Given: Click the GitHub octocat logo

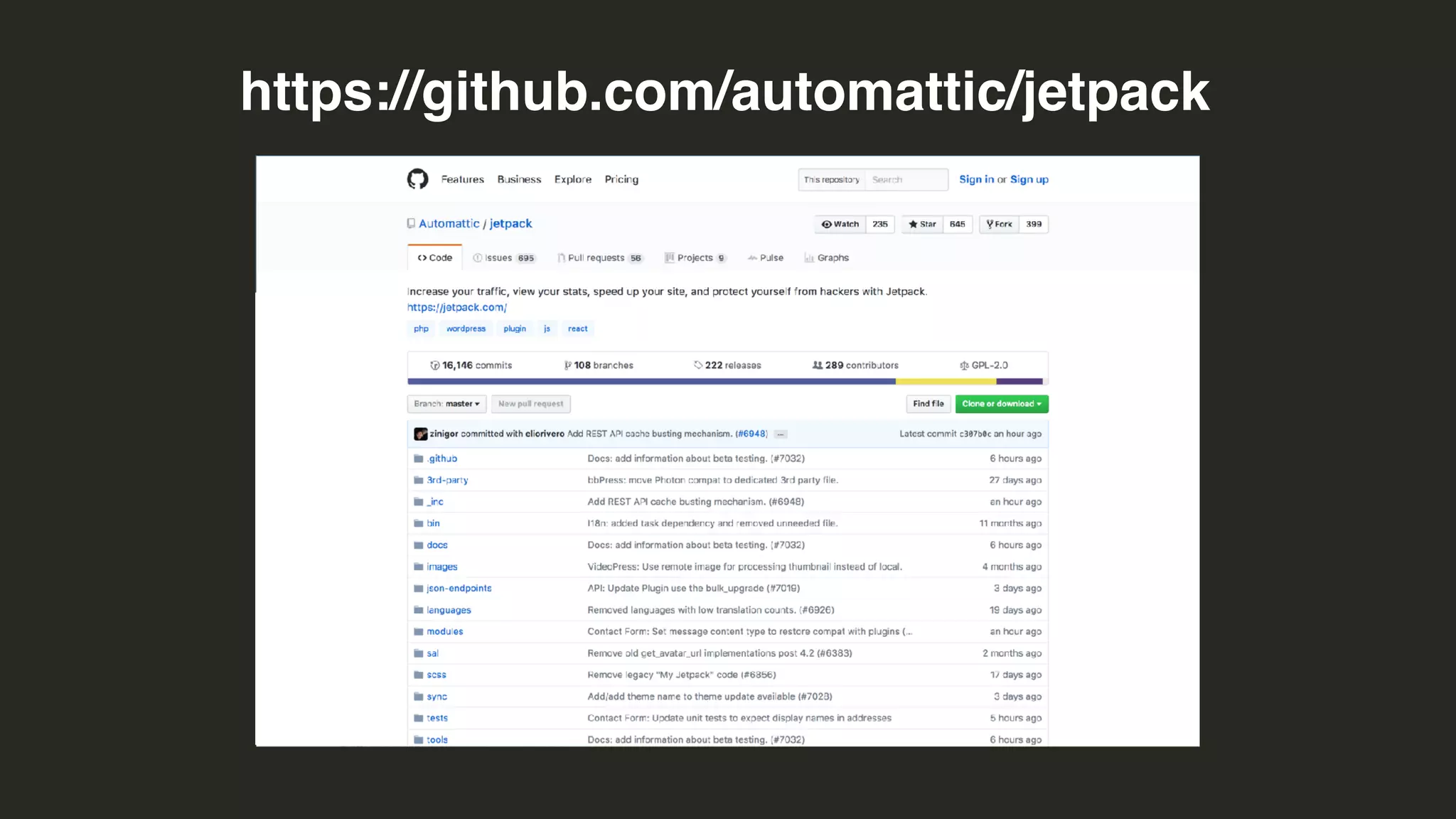Looking at the screenshot, I should click(417, 179).
